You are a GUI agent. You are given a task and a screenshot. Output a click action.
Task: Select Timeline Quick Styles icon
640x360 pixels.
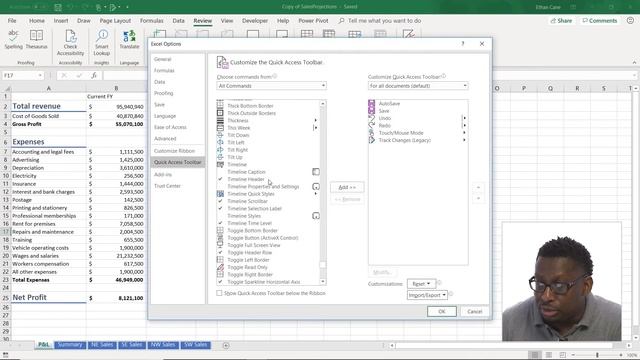point(220,194)
